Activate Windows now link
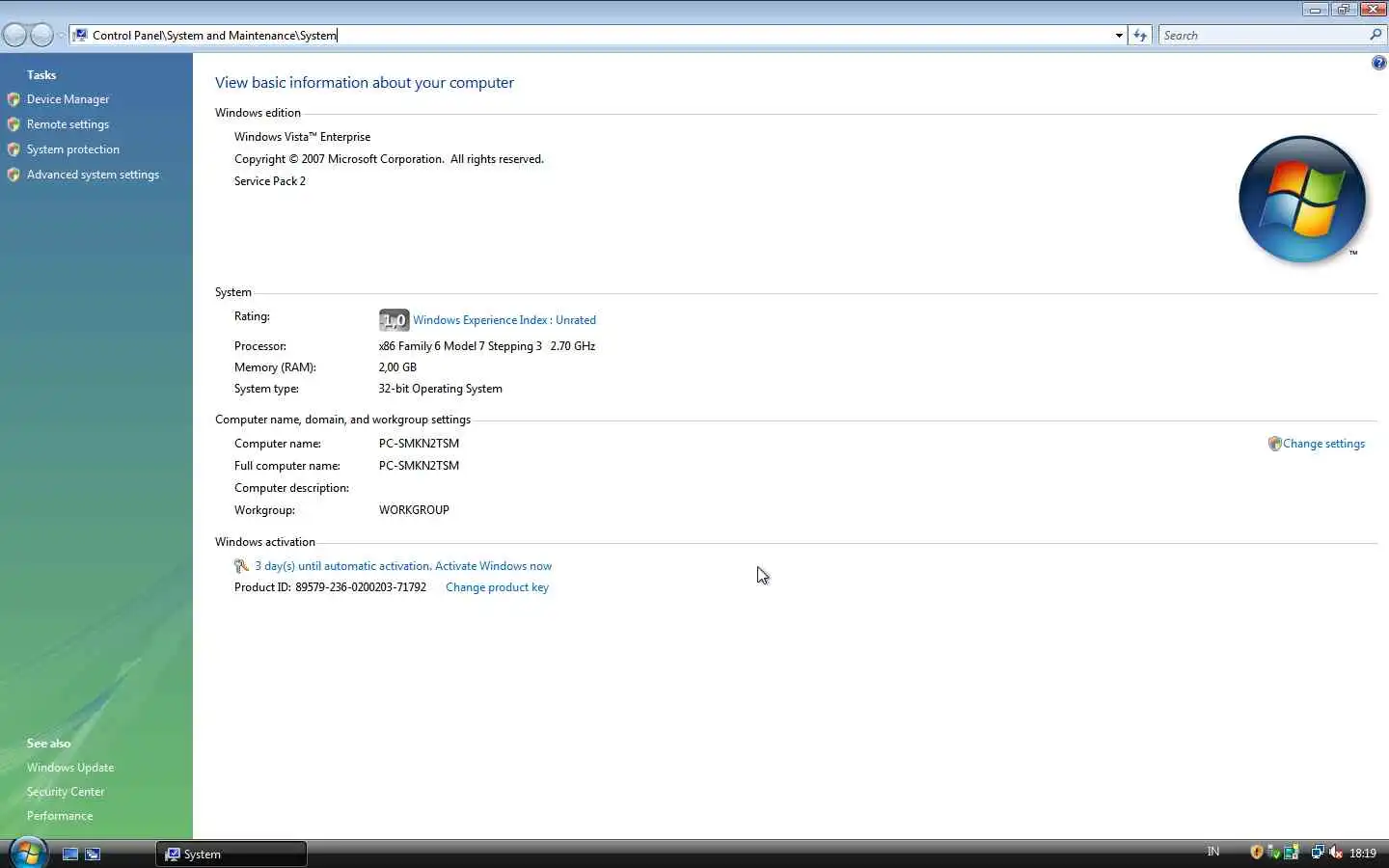The width and height of the screenshot is (1389, 868). click(493, 566)
